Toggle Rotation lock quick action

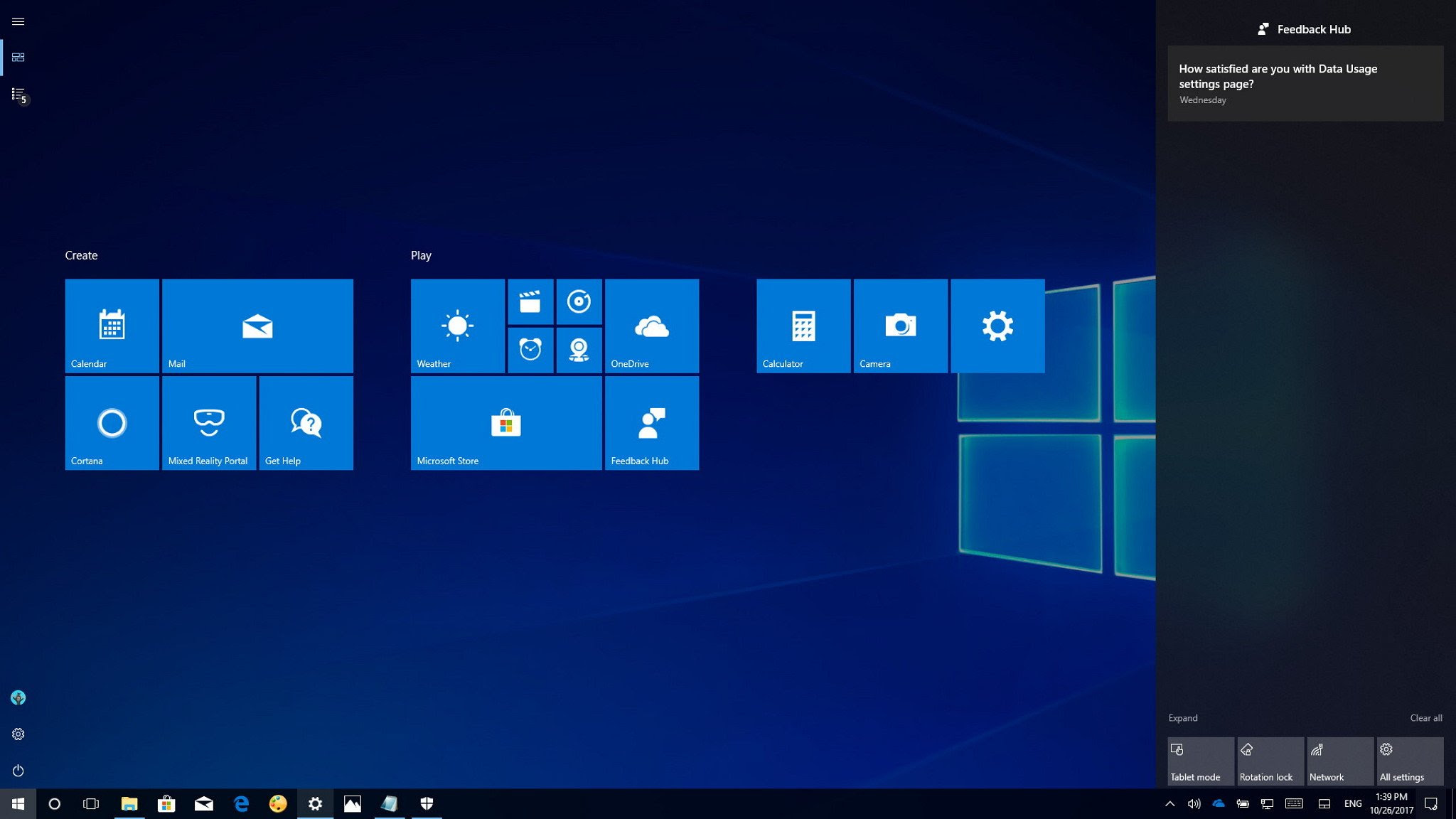pos(1270,761)
